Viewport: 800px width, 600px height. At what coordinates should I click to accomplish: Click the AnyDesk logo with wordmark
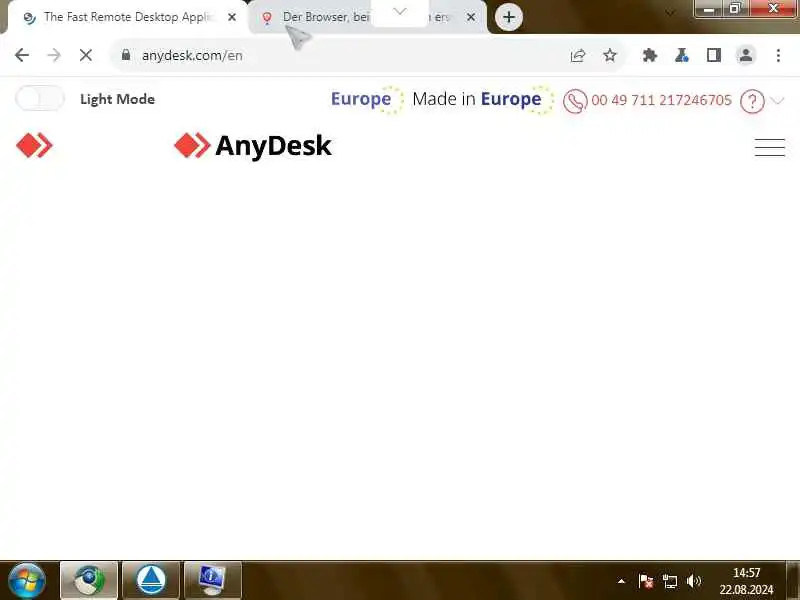pos(253,145)
